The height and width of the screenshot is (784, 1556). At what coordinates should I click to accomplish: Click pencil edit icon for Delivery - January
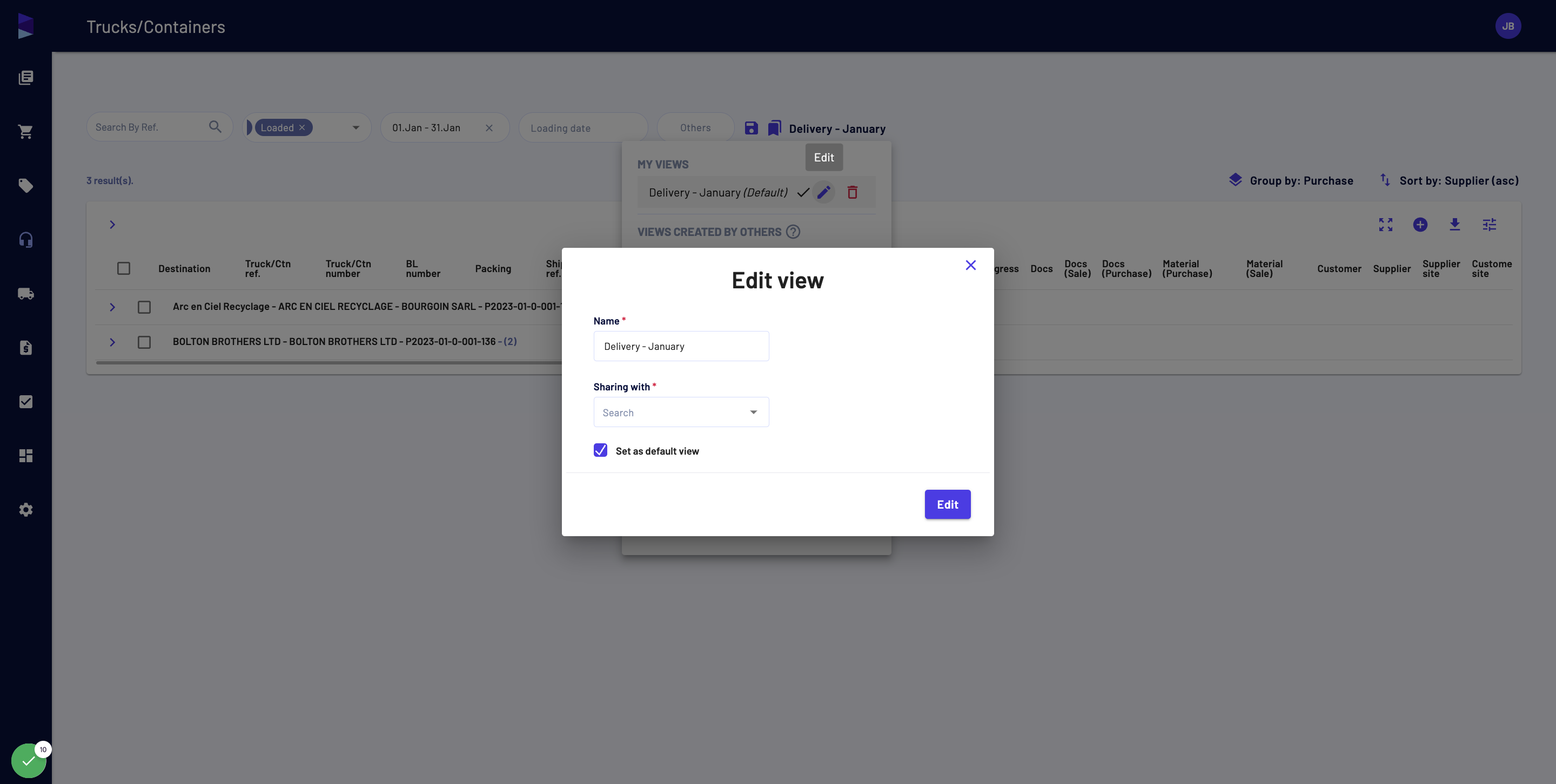tap(824, 193)
